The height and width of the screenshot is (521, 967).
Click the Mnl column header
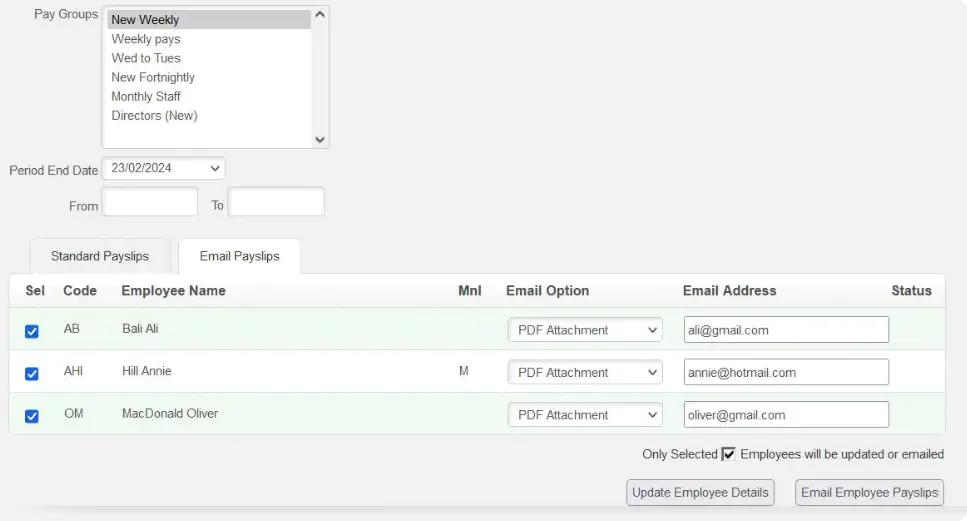coord(470,291)
